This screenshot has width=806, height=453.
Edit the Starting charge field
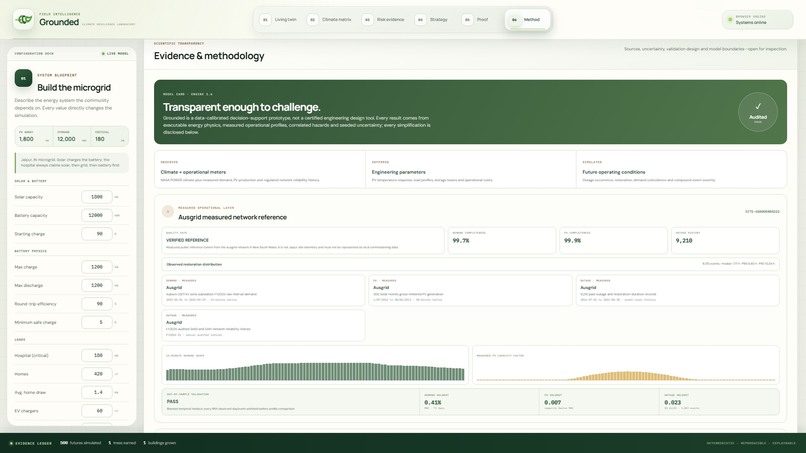[x=97, y=234]
